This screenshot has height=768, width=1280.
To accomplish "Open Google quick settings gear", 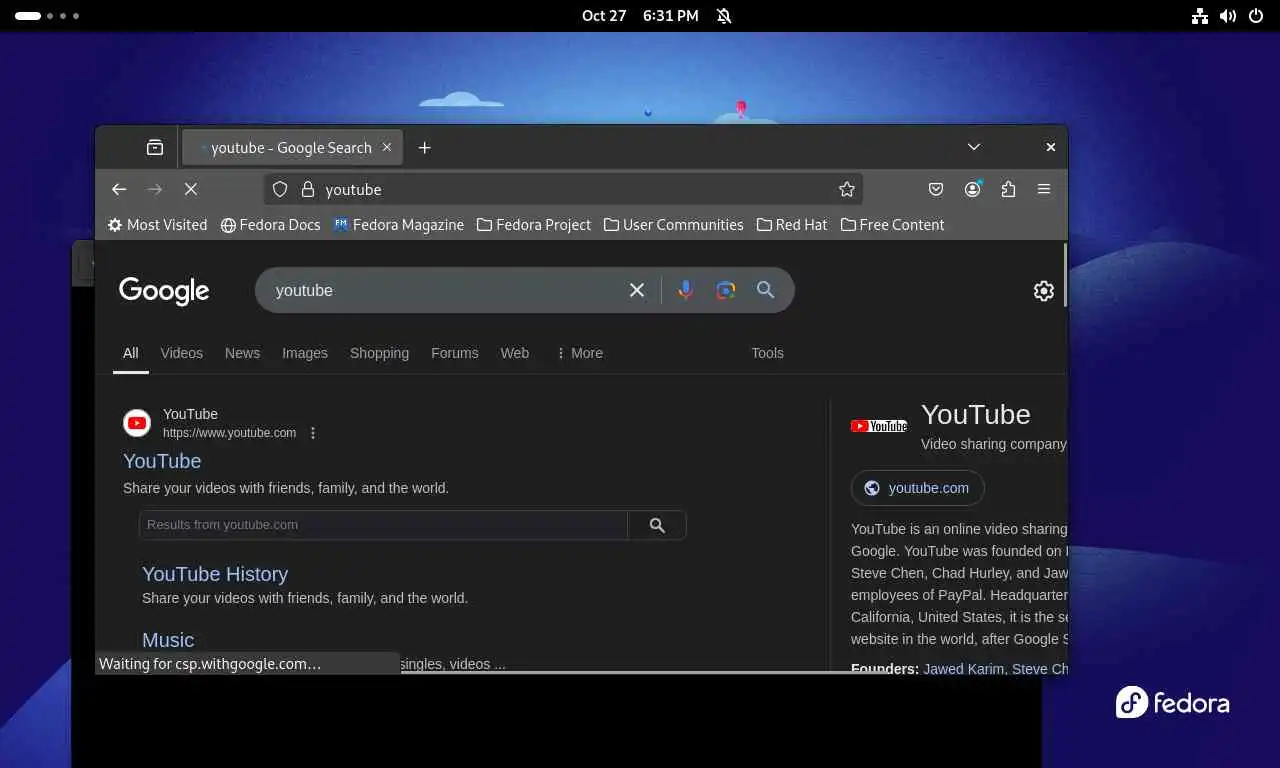I will [1044, 291].
